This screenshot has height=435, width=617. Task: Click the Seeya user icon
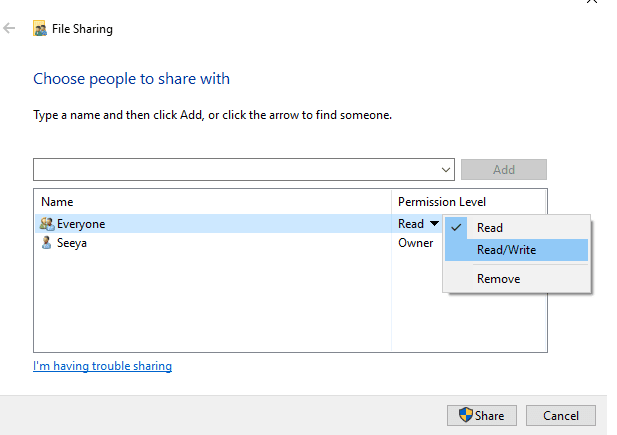pyautogui.click(x=46, y=242)
